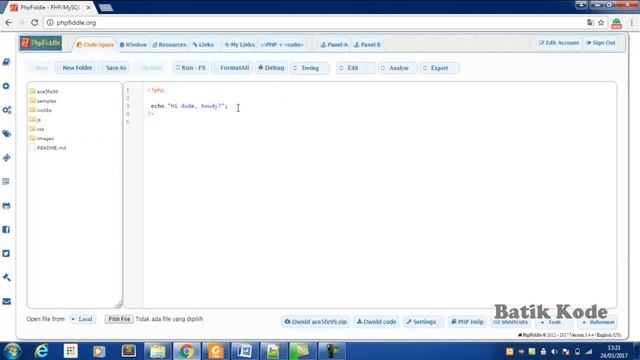Open the Local file source dropdown
The image size is (640, 360).
(83, 319)
